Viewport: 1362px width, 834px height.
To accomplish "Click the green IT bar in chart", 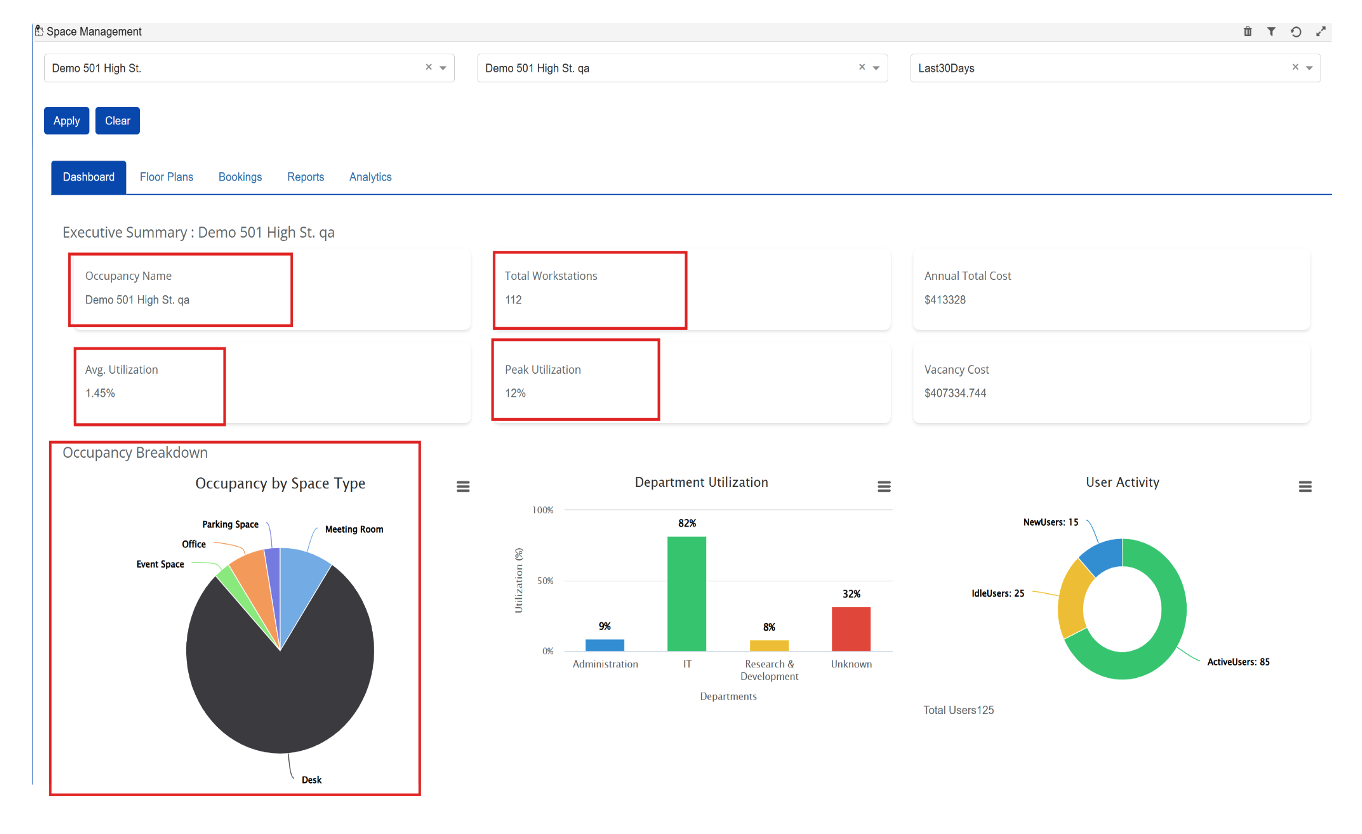I will tap(687, 593).
